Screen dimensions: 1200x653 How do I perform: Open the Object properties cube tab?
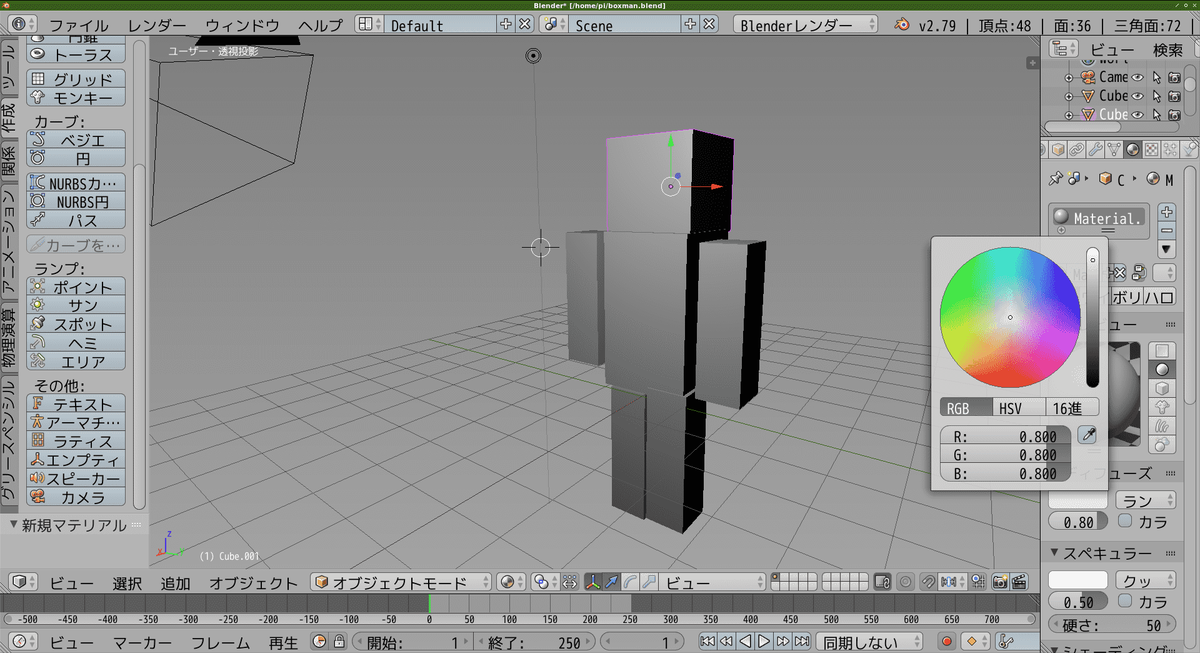[1057, 149]
